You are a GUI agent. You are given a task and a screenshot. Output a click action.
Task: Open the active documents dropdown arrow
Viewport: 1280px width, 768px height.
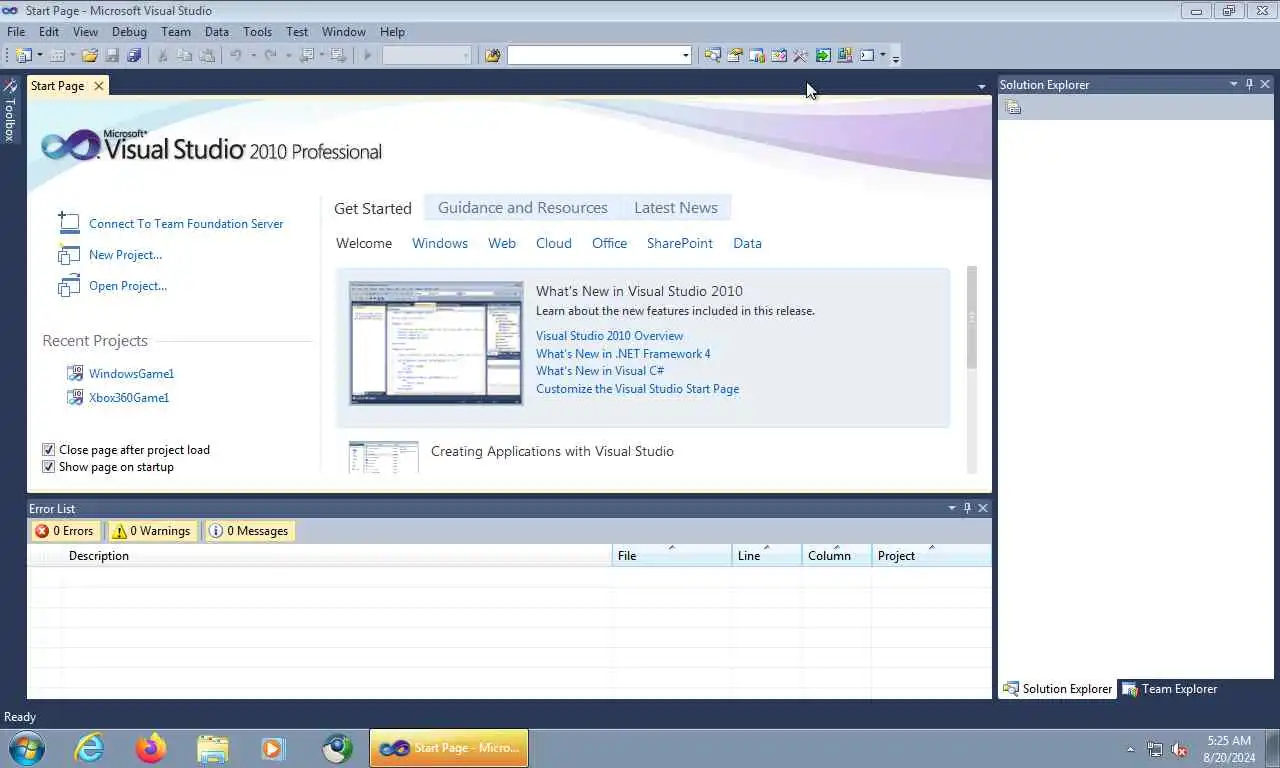click(981, 87)
